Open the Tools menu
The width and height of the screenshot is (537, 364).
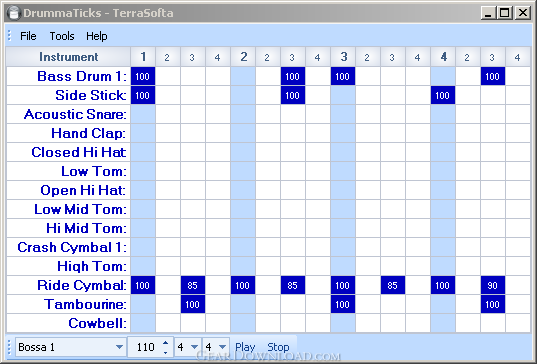(62, 36)
